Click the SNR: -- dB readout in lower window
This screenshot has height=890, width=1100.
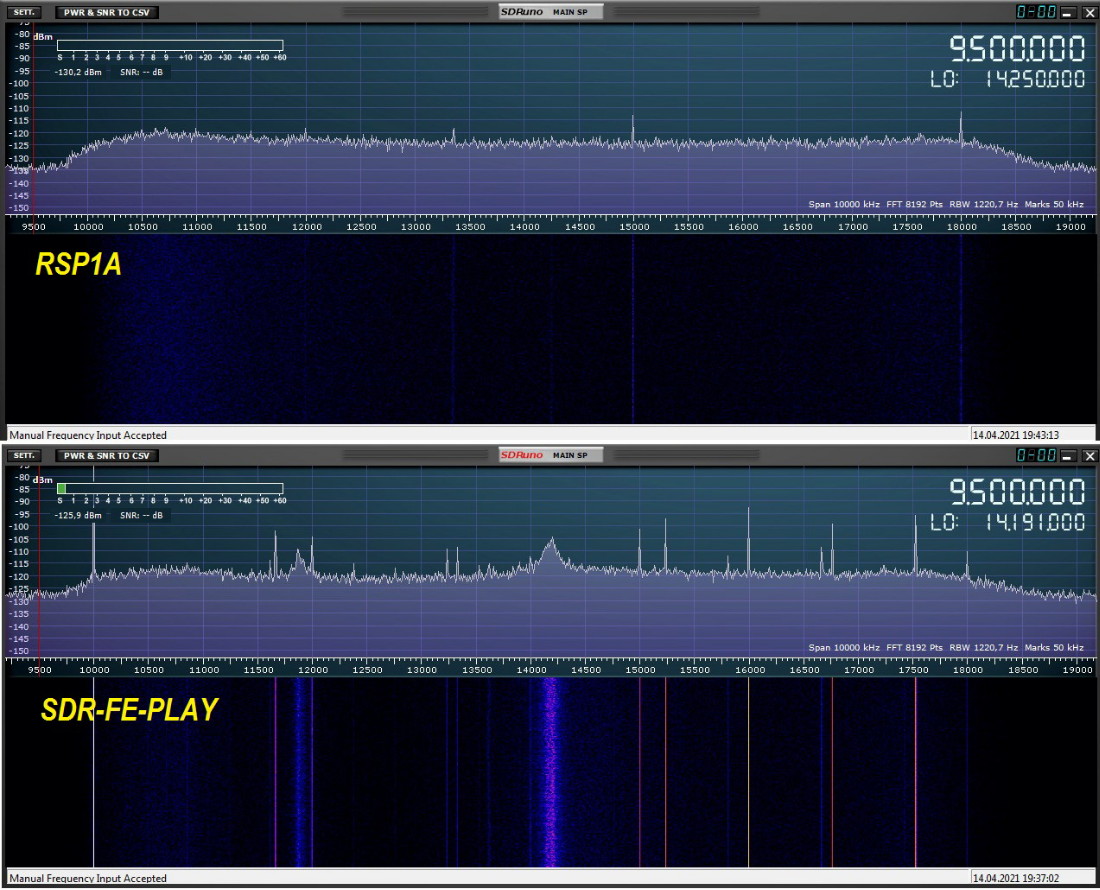tap(141, 515)
